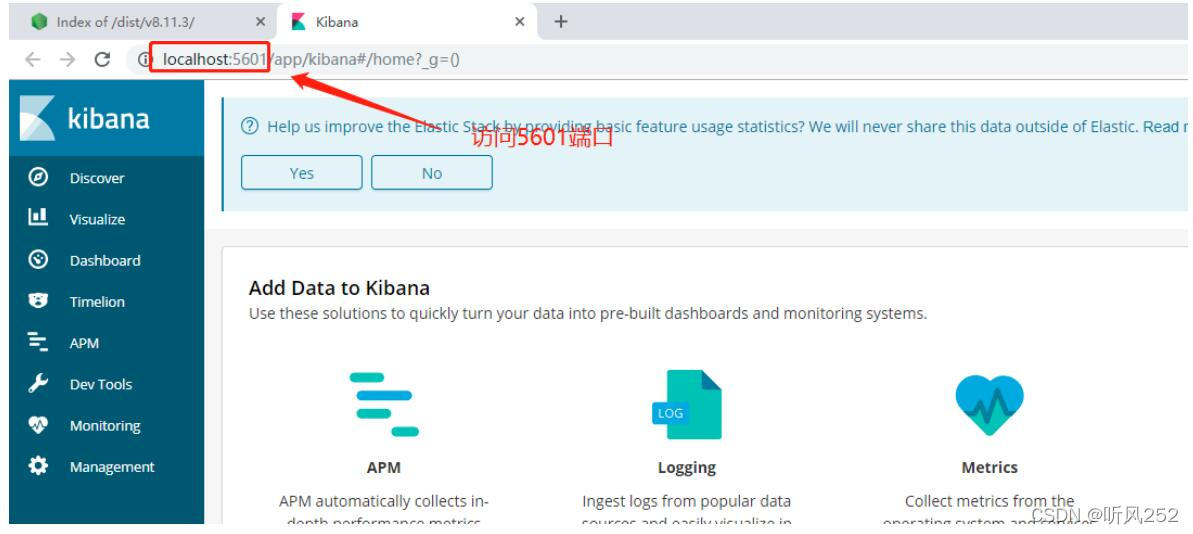The height and width of the screenshot is (534, 1193).
Task: Click the Metrics heart illustration
Action: [989, 405]
